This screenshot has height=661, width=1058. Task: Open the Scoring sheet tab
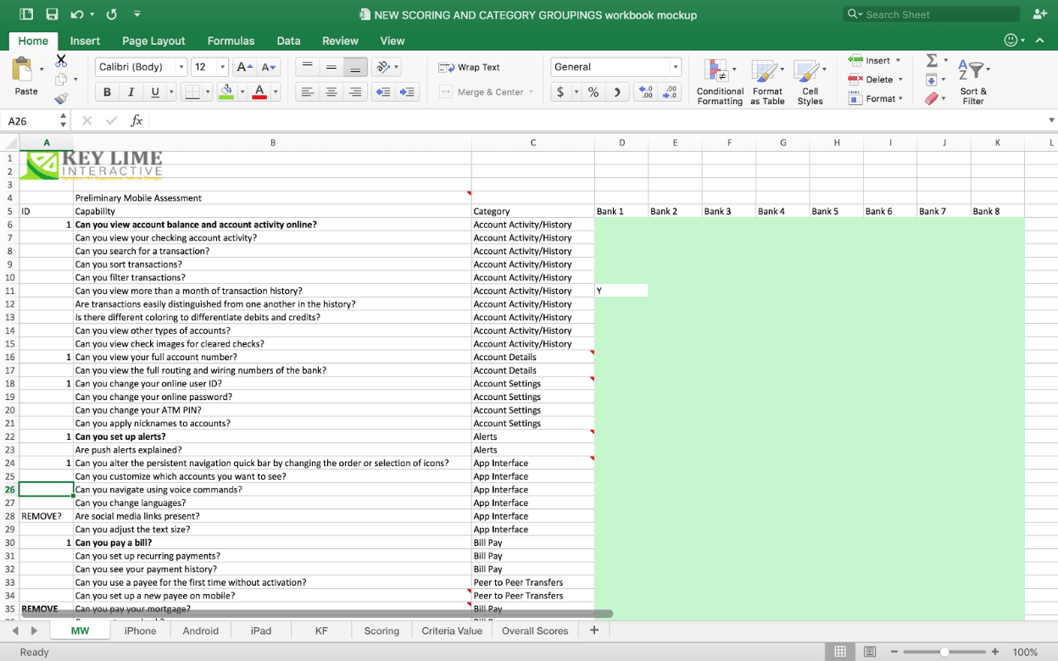[381, 630]
